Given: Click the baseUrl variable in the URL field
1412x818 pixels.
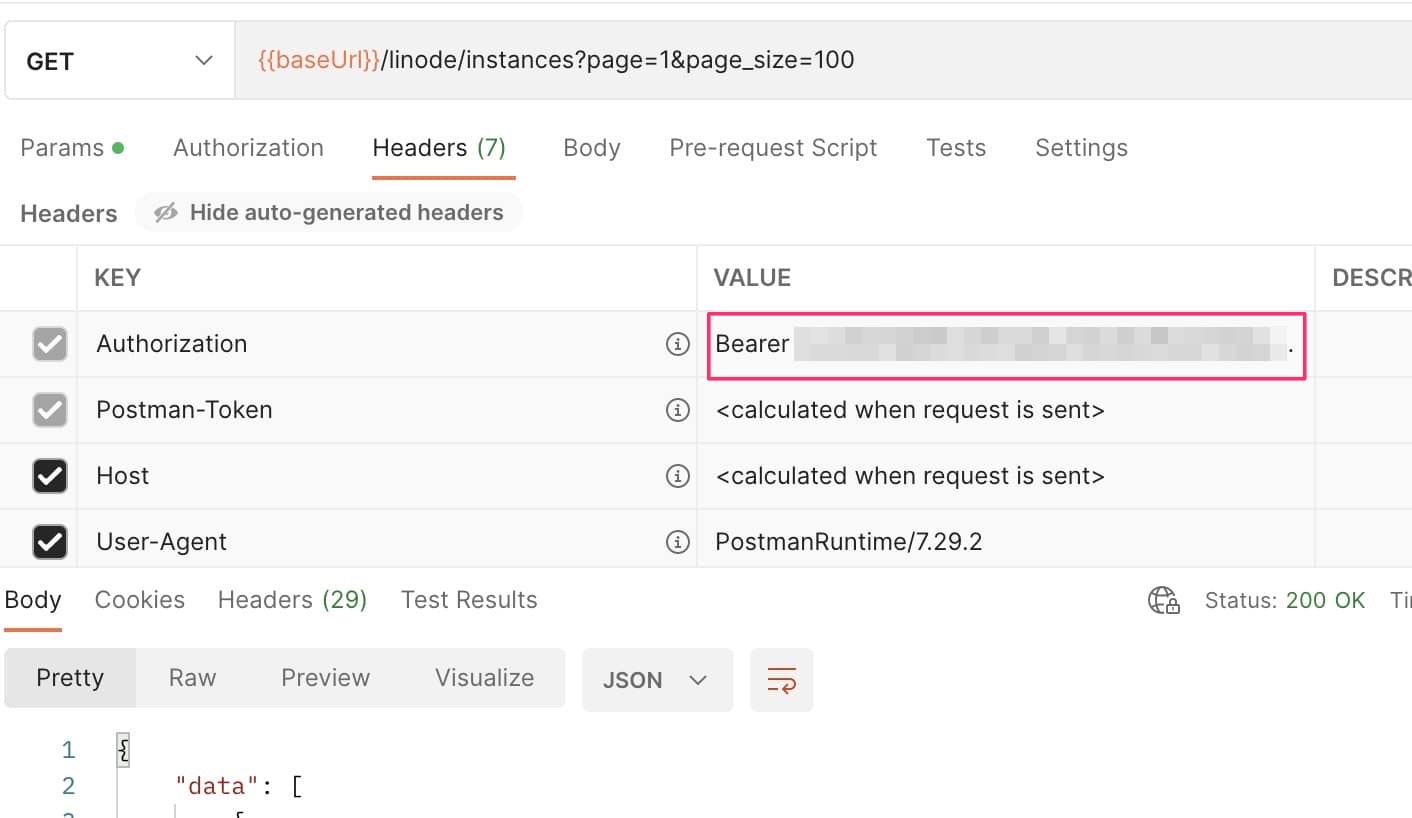Looking at the screenshot, I should (x=316, y=60).
